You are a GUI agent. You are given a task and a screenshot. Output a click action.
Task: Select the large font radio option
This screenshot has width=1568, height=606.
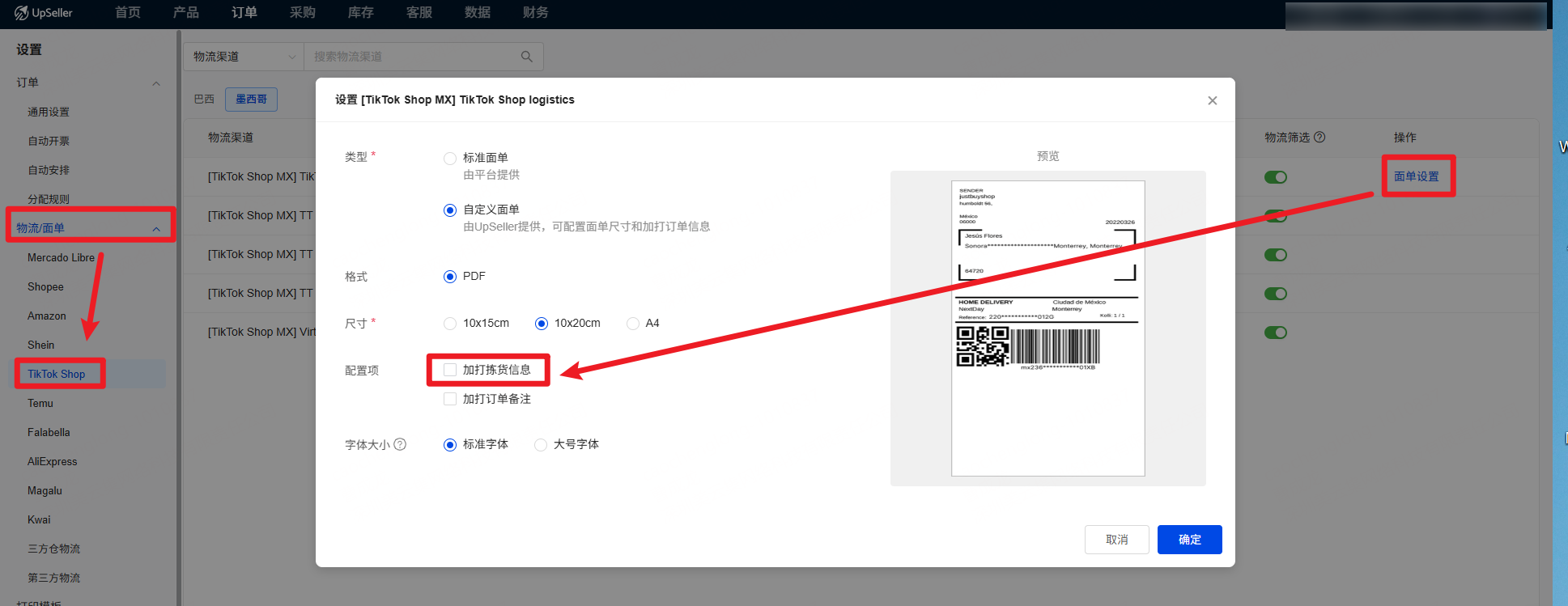click(x=541, y=445)
